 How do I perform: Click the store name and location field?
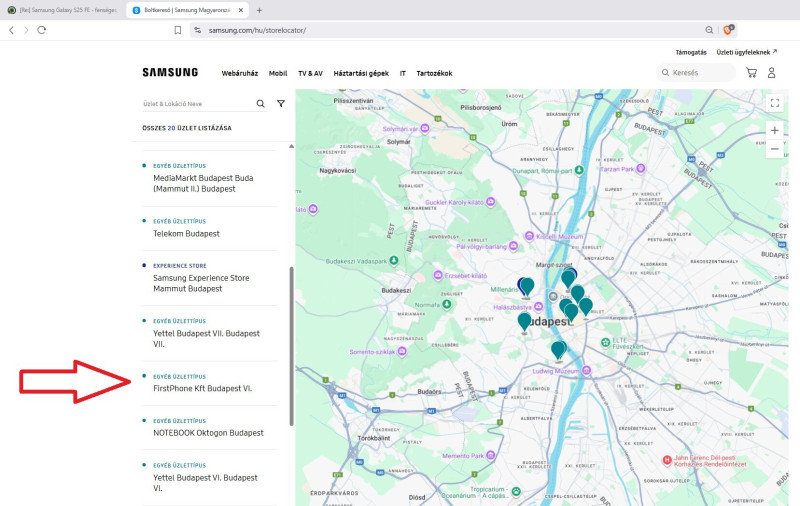point(195,104)
